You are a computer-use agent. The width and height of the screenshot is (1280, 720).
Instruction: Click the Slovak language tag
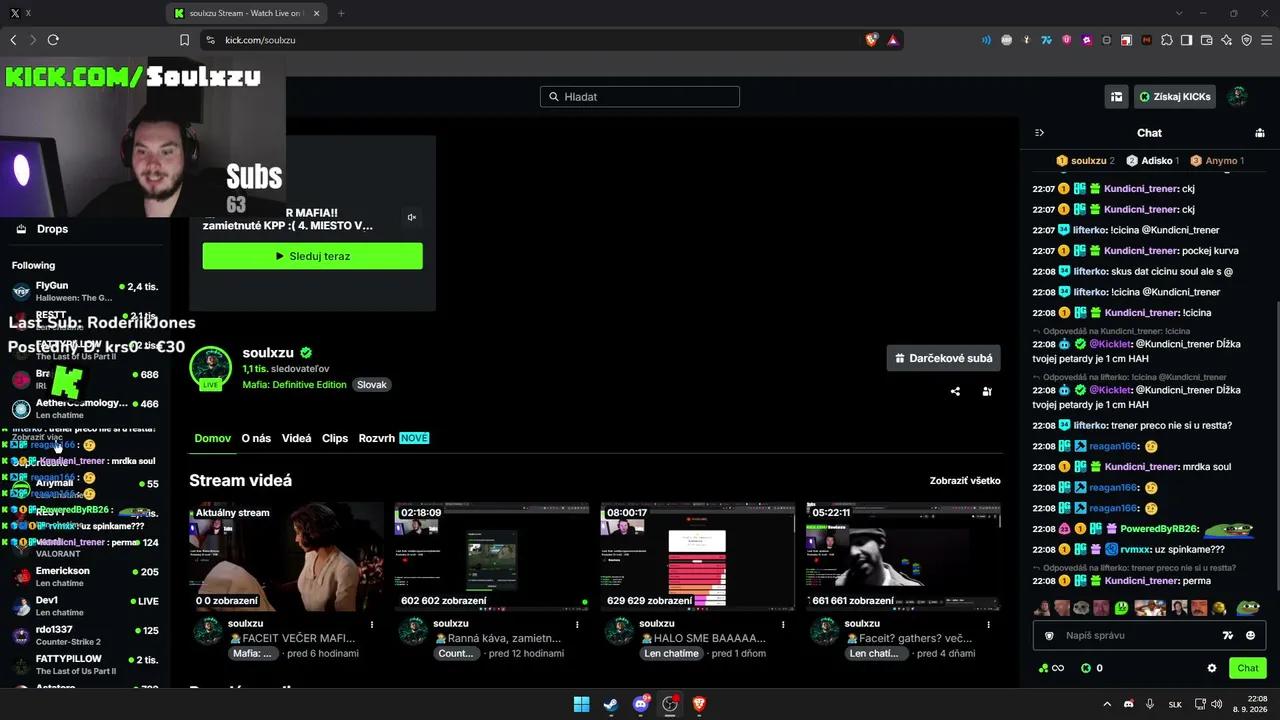pyautogui.click(x=372, y=385)
